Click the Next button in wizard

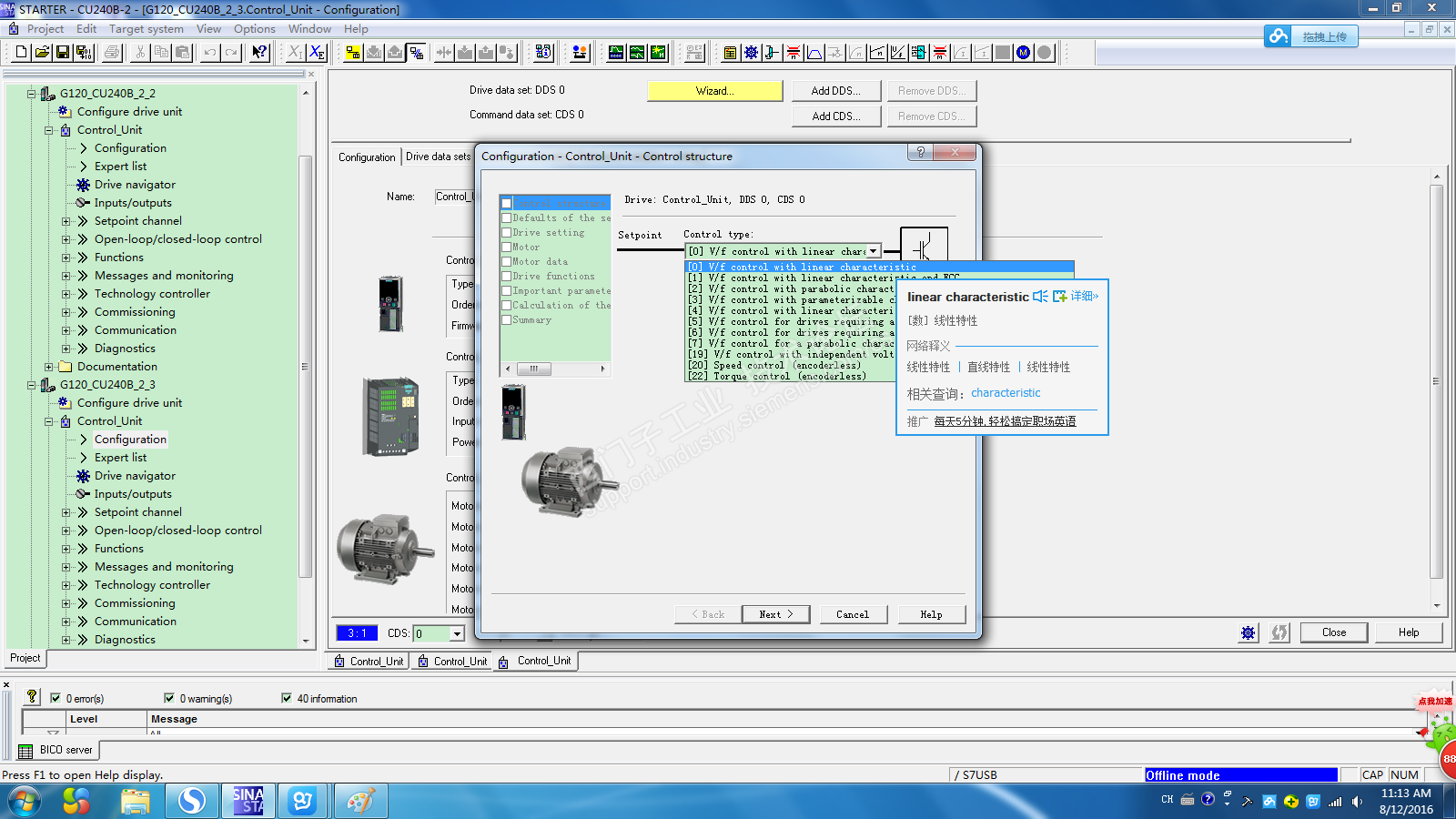click(x=775, y=614)
